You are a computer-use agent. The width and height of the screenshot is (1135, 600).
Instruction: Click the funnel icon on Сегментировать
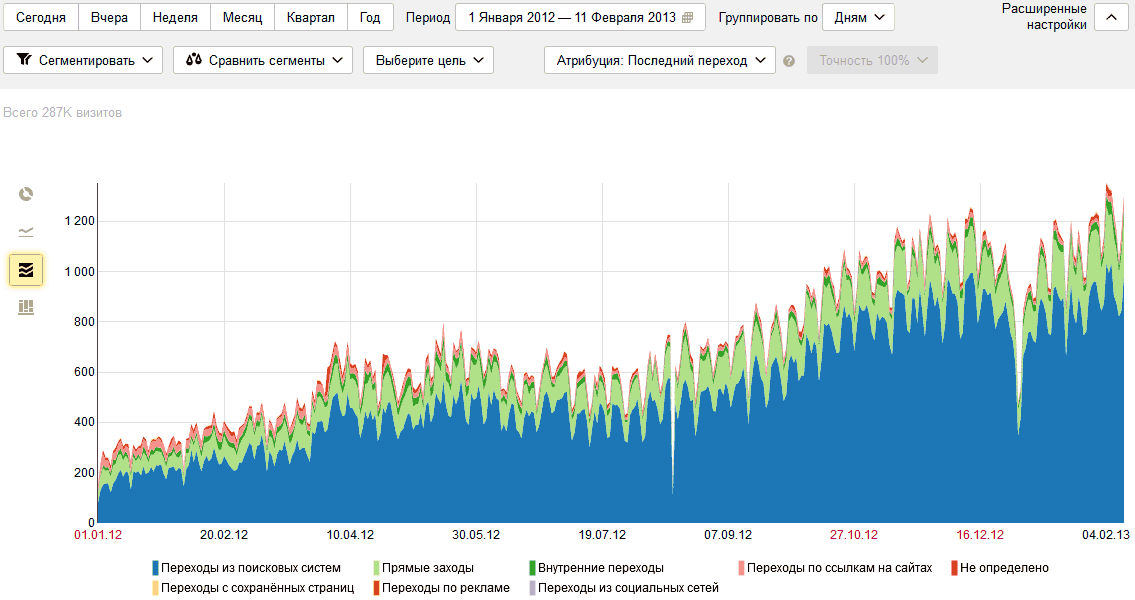click(25, 59)
